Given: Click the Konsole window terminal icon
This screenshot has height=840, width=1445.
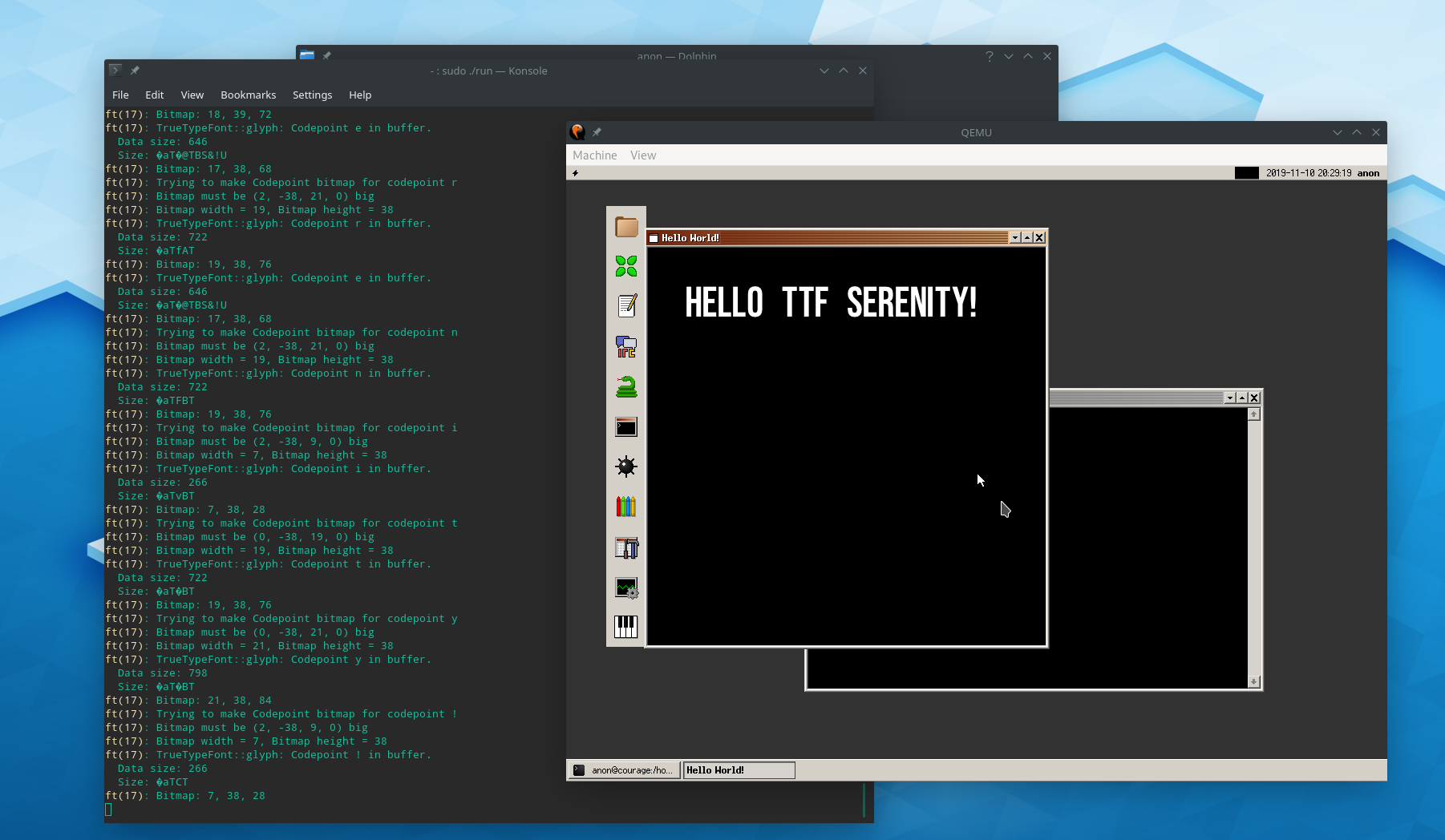Looking at the screenshot, I should (x=115, y=71).
